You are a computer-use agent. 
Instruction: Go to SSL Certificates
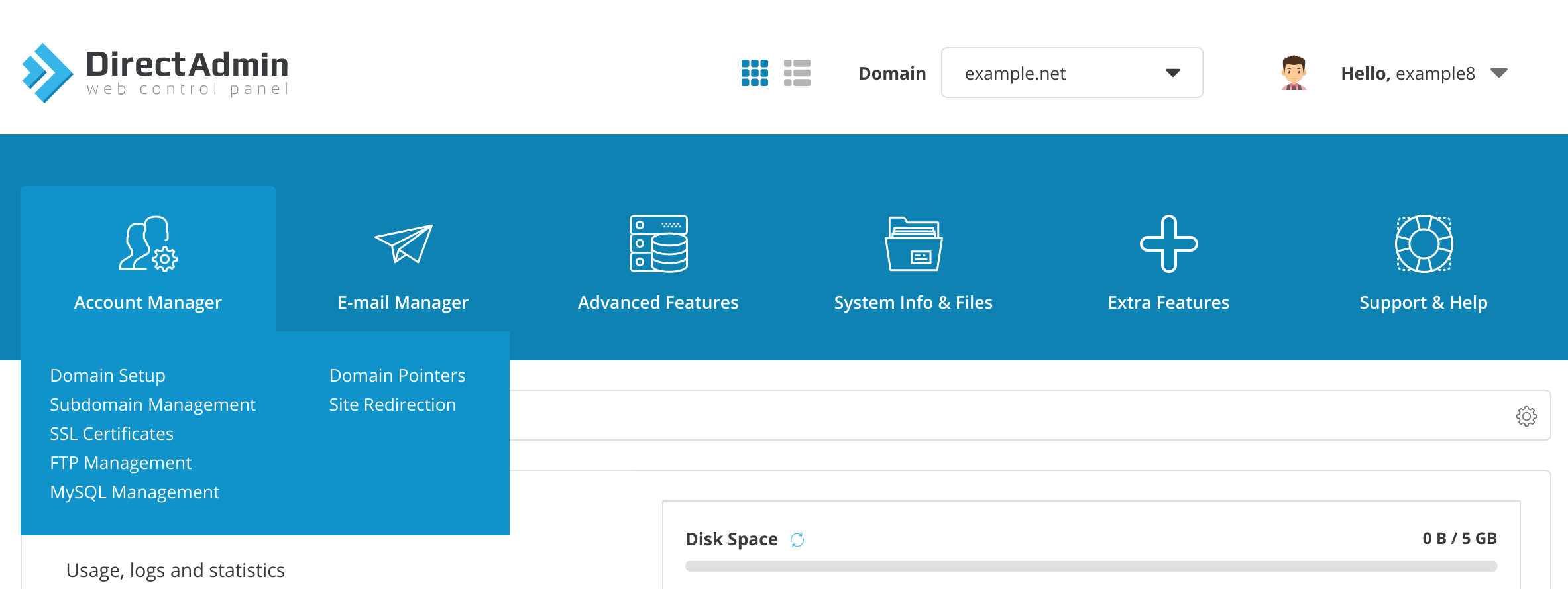tap(111, 434)
